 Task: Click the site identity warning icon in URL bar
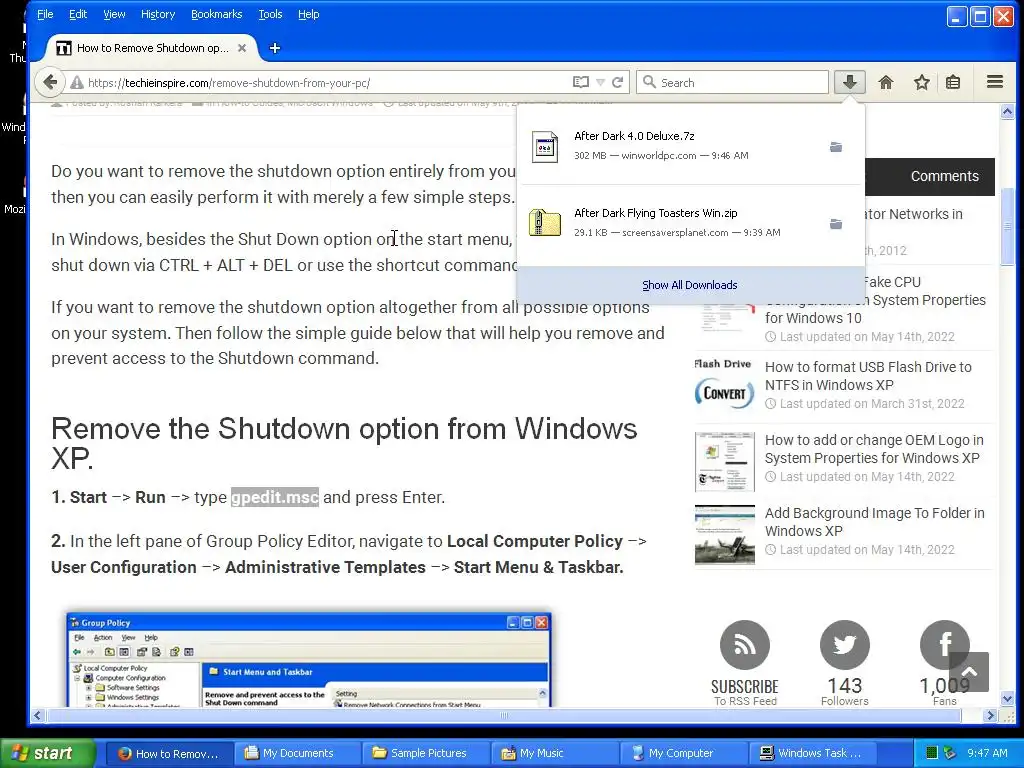click(77, 83)
